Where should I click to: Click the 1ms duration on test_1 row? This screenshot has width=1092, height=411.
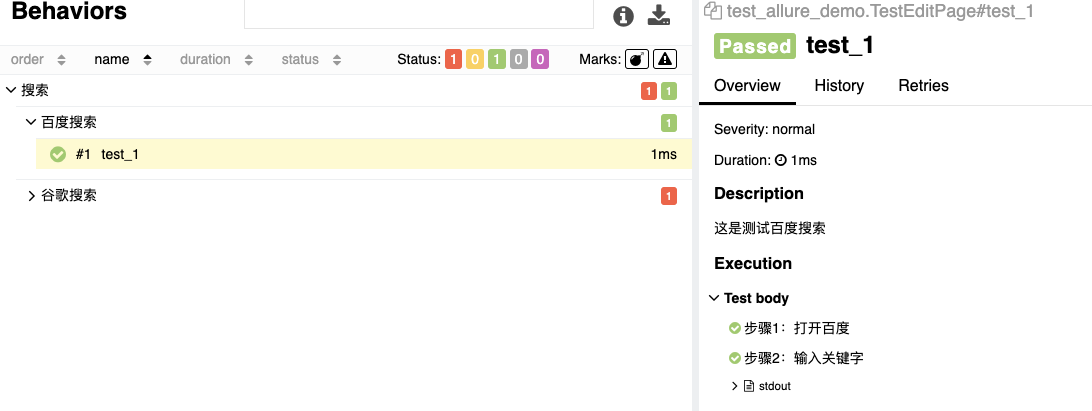coord(664,154)
